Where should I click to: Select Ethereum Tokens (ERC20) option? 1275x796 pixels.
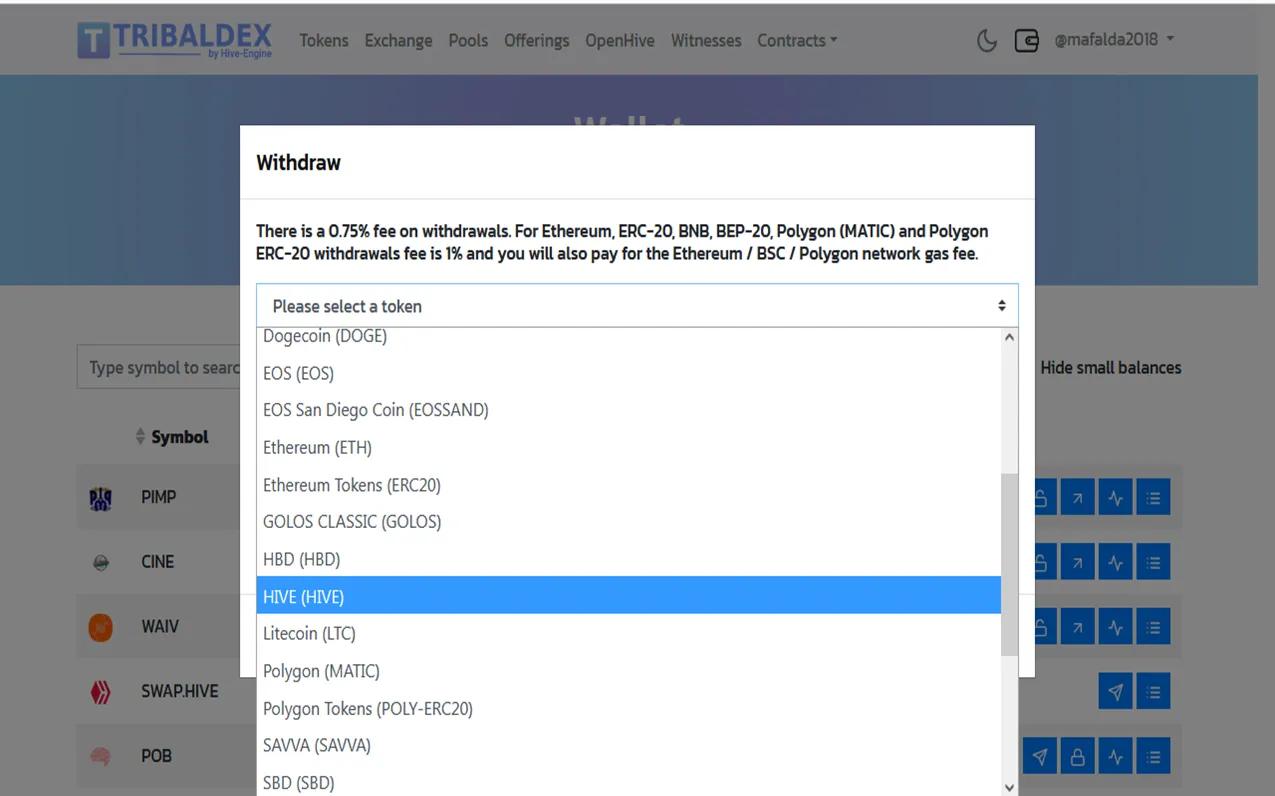pos(628,485)
